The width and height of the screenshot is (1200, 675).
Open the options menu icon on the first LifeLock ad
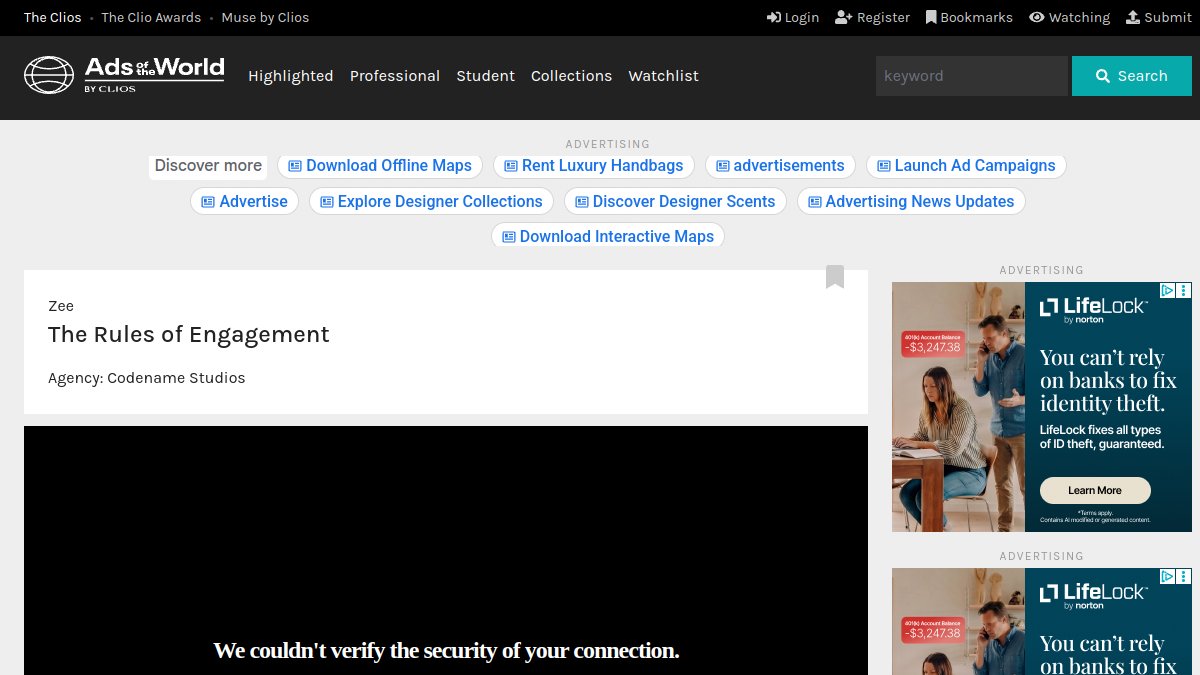1184,290
